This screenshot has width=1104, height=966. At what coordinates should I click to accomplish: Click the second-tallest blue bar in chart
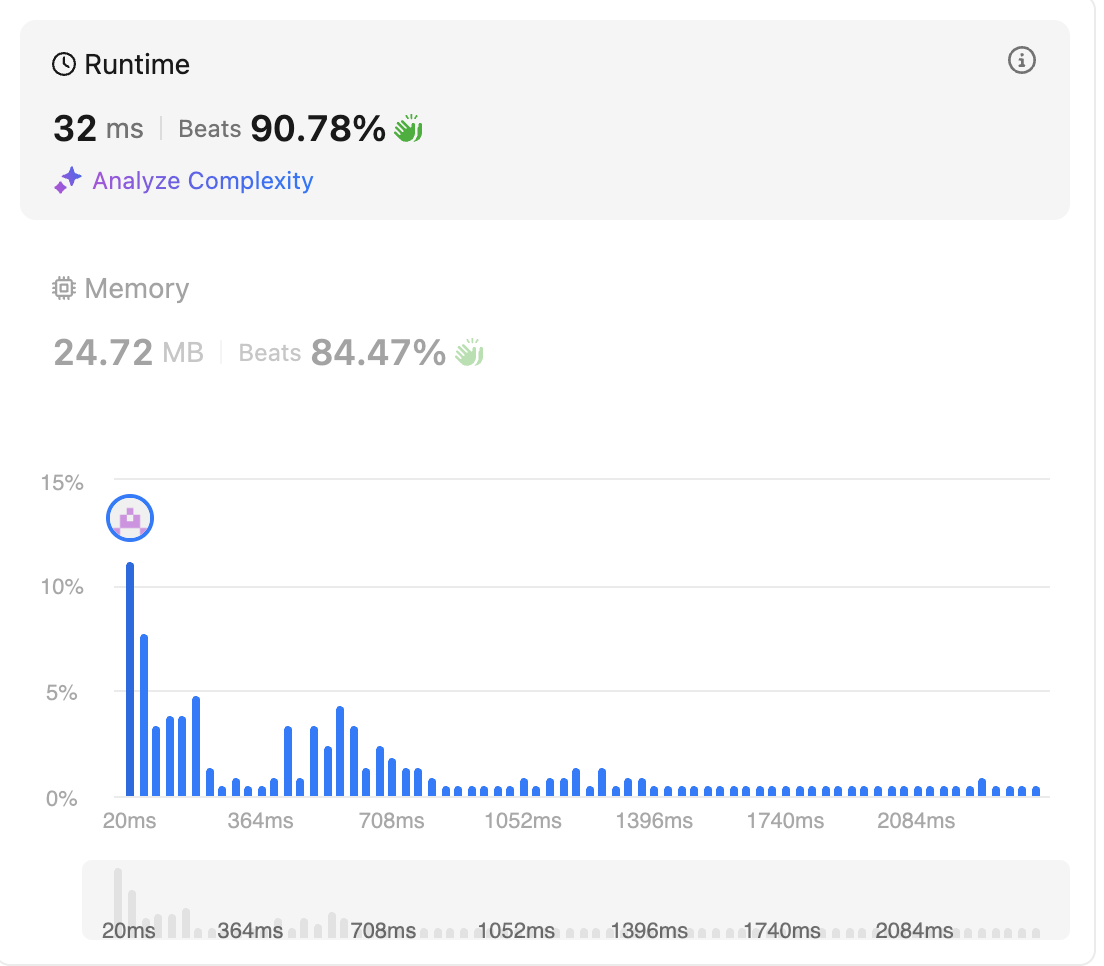144,715
